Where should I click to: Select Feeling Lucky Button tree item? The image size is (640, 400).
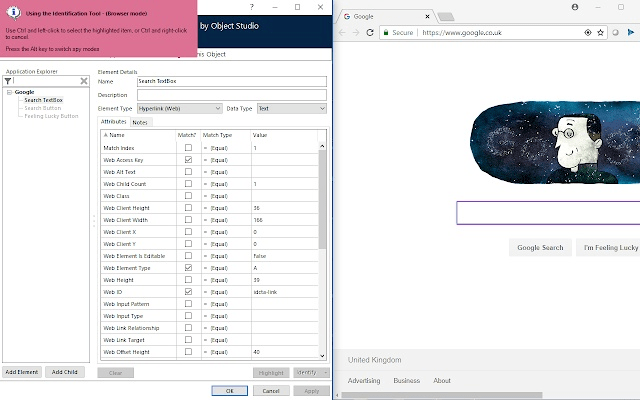pos(51,116)
